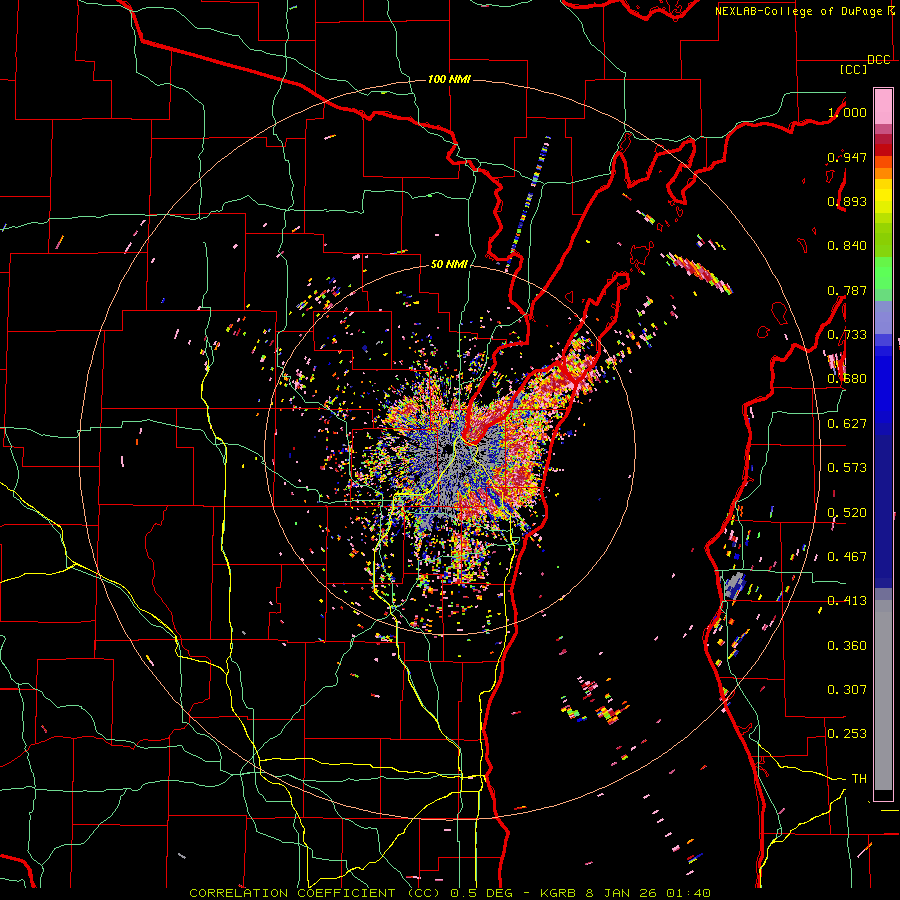Click the 0.893 legend value
The image size is (900, 900).
coord(847,201)
